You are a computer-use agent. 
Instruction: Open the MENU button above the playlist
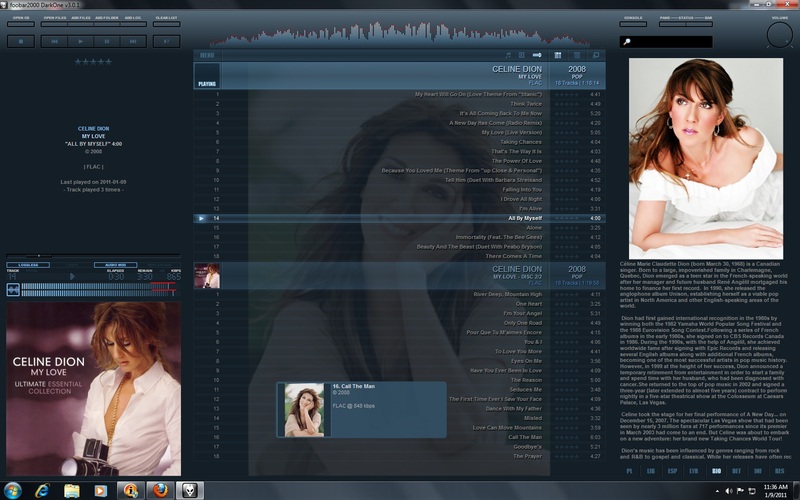207,55
